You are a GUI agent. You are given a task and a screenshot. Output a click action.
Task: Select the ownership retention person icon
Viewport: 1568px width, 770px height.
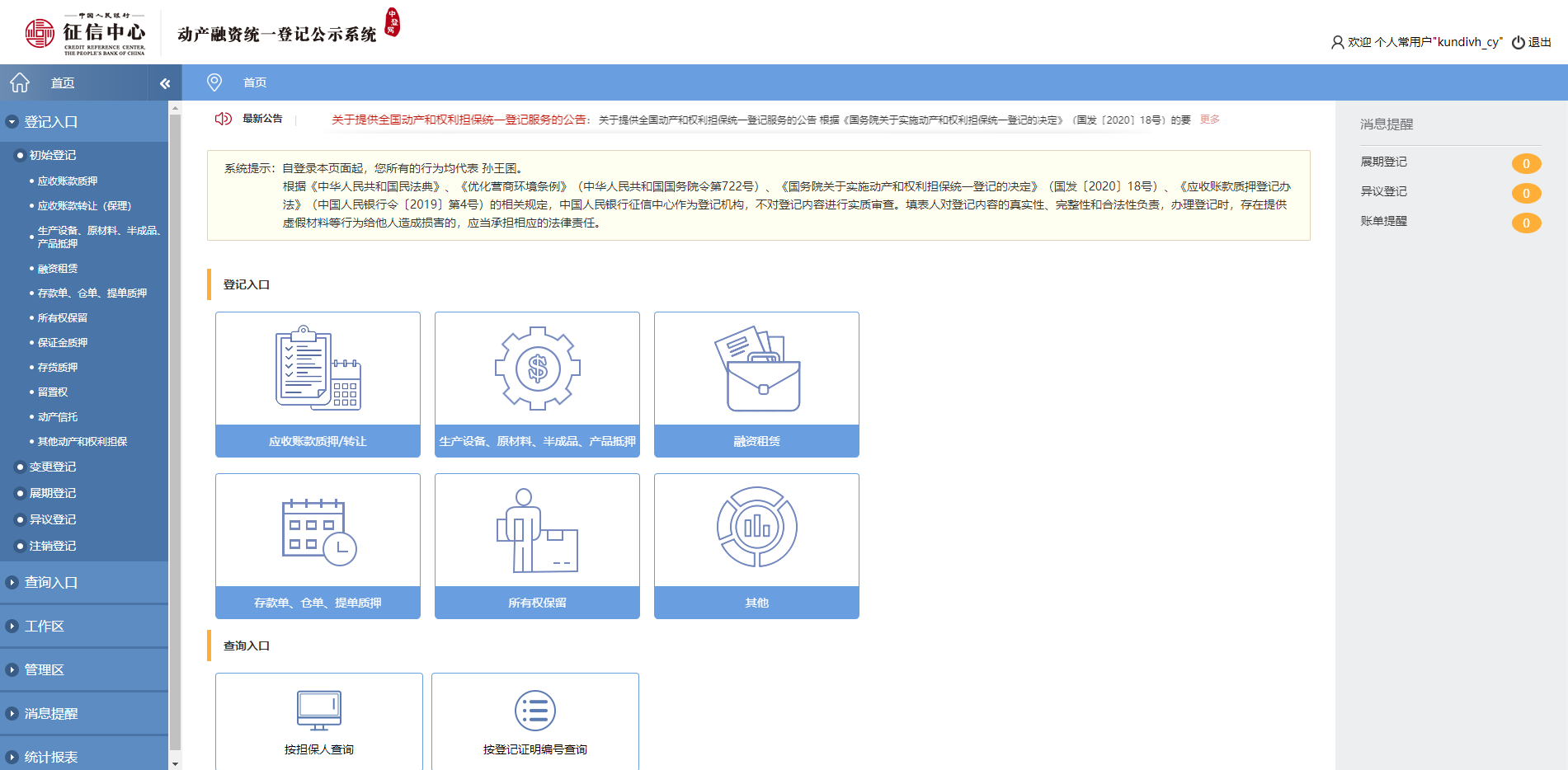pyautogui.click(x=537, y=530)
